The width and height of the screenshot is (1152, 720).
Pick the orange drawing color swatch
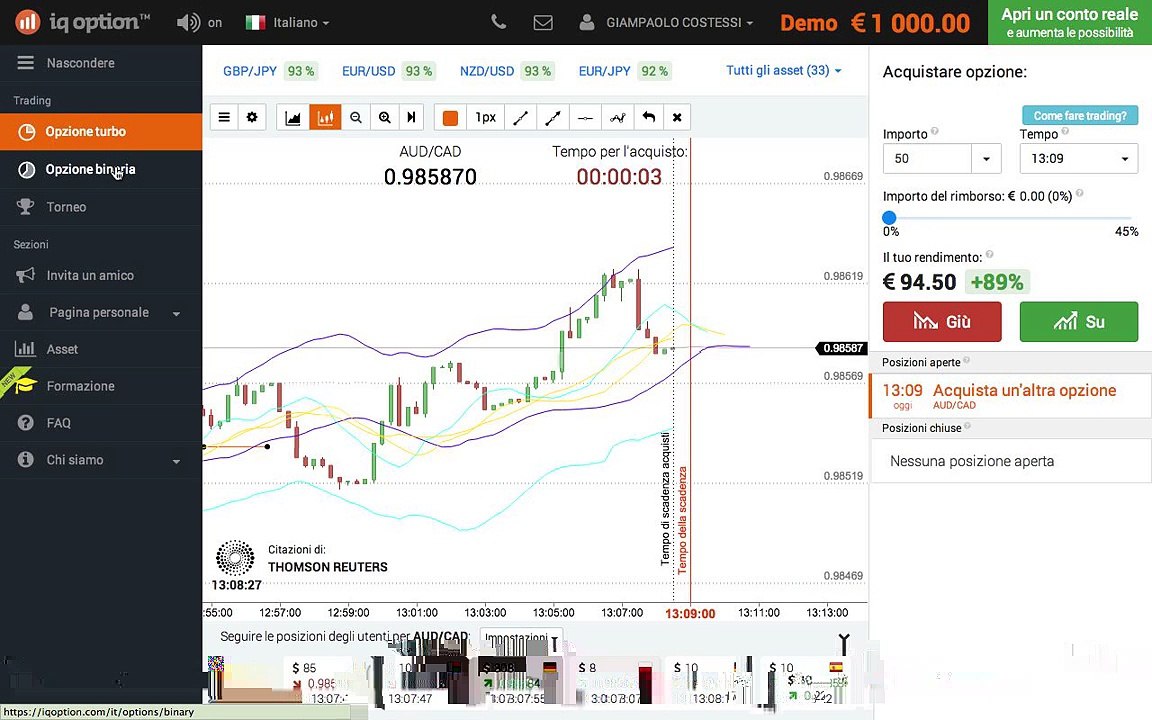point(450,118)
